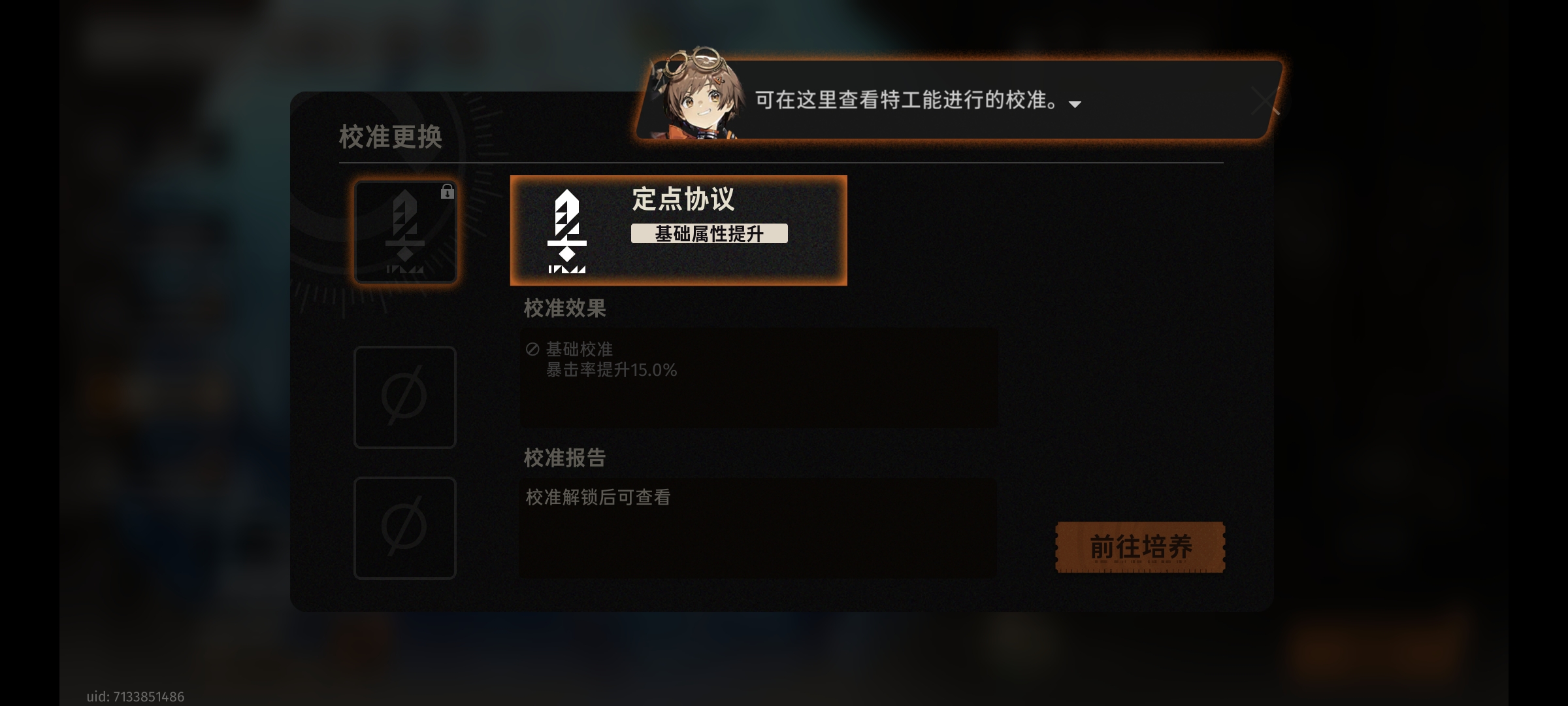
Task: Click the 校准效果 description box
Action: 759,378
